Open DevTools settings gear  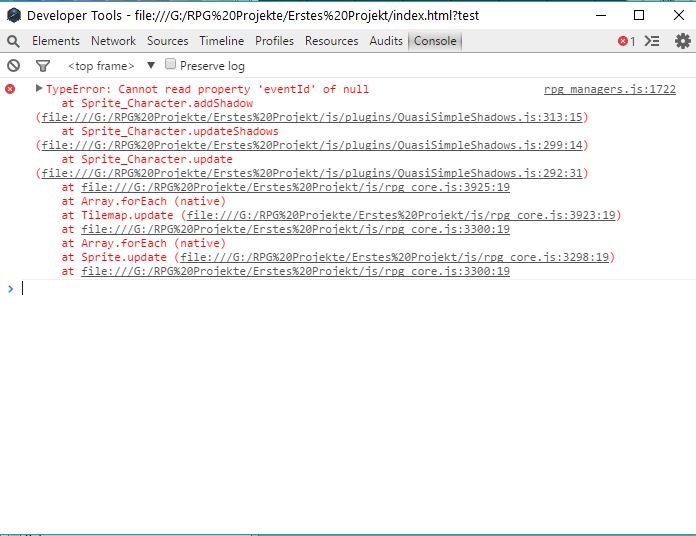pos(683,41)
